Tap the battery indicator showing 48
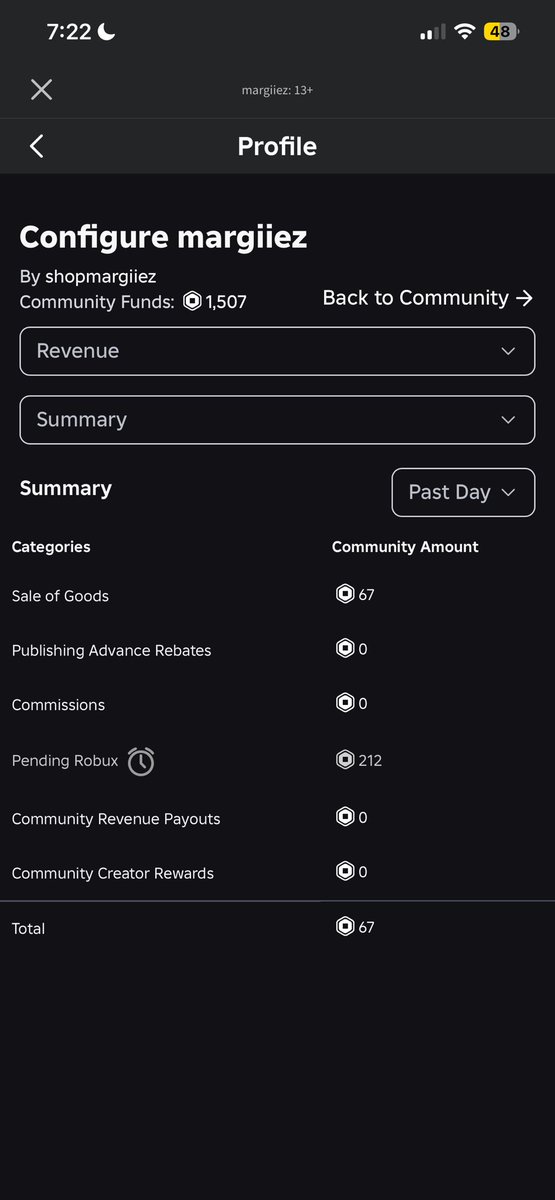Image resolution: width=555 pixels, height=1200 pixels. (501, 32)
